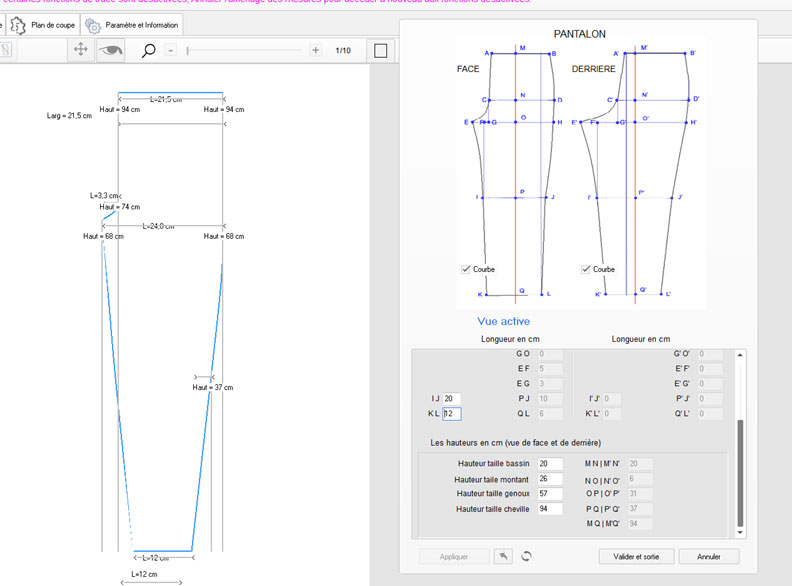Uncheck Courbe checkbox under DERRIERE diagram
792x586 pixels.
[x=587, y=270]
